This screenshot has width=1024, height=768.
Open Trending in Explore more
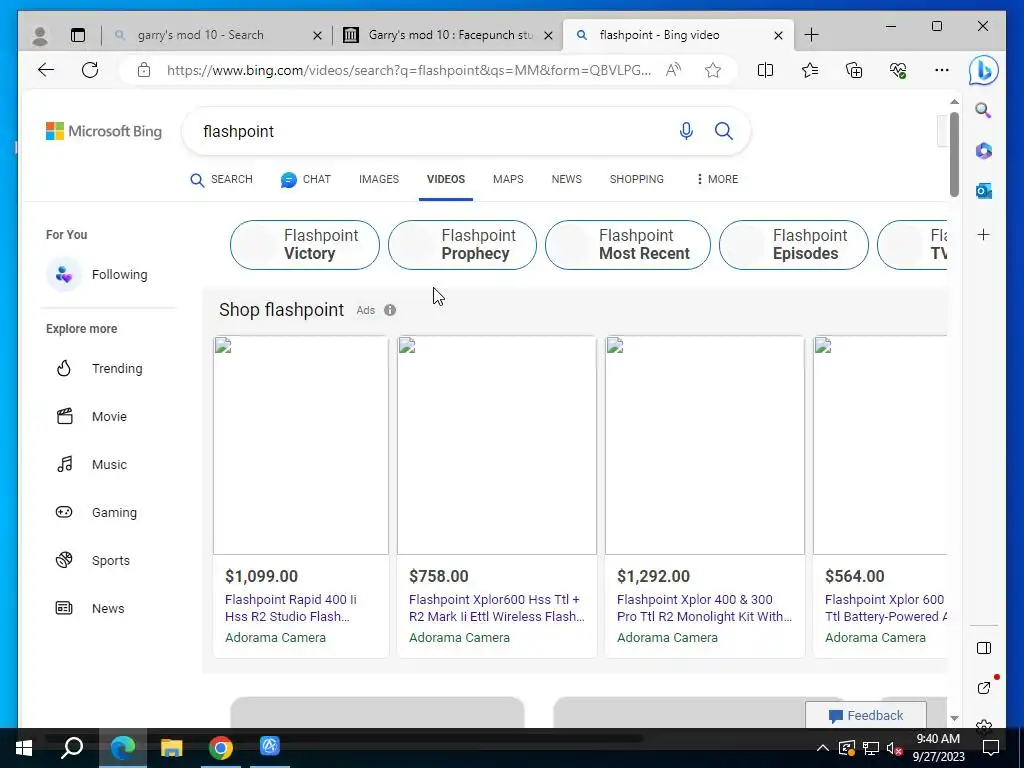99,368
